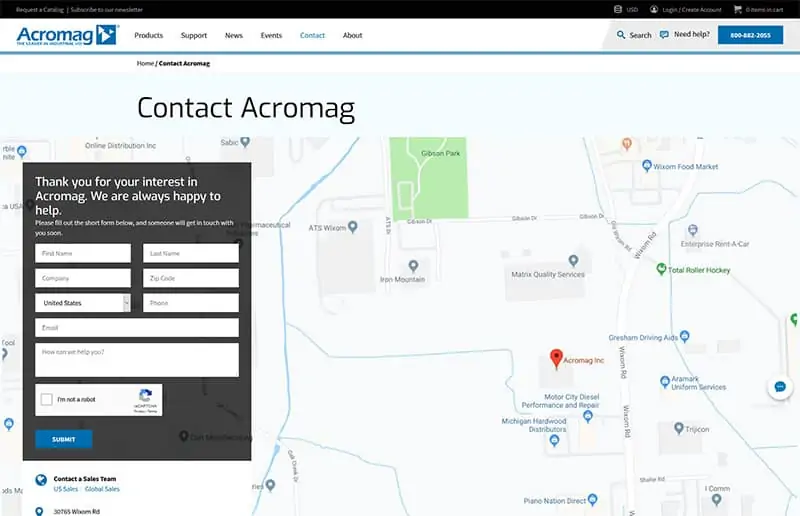
Task: Open the Products menu
Action: (x=148, y=35)
